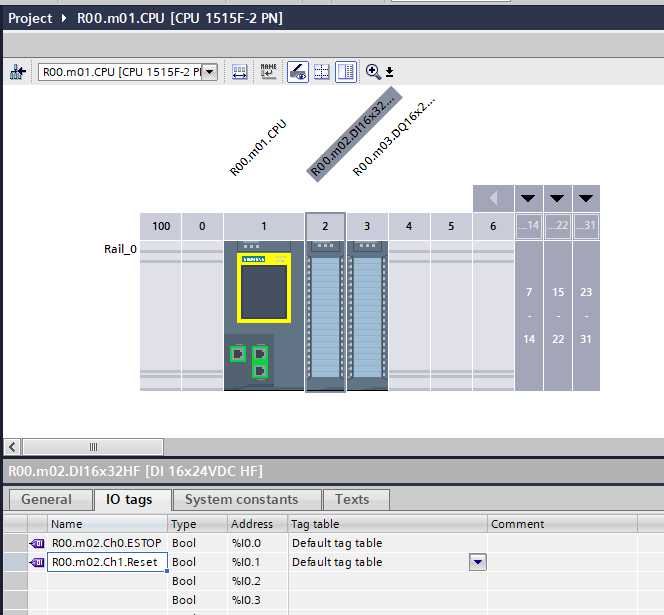Viewport: 664px width, 615px height.
Task: Open the tag table dropdown for %I0.1 row
Action: pos(478,562)
